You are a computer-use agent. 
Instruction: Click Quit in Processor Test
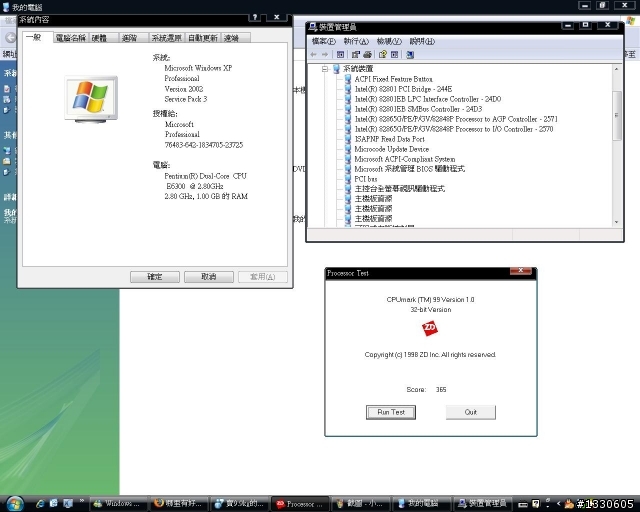[471, 412]
